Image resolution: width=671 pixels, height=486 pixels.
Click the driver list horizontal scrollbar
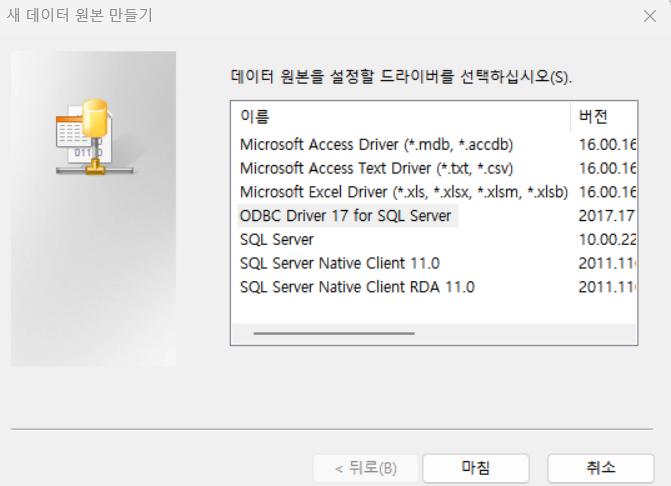(x=334, y=333)
